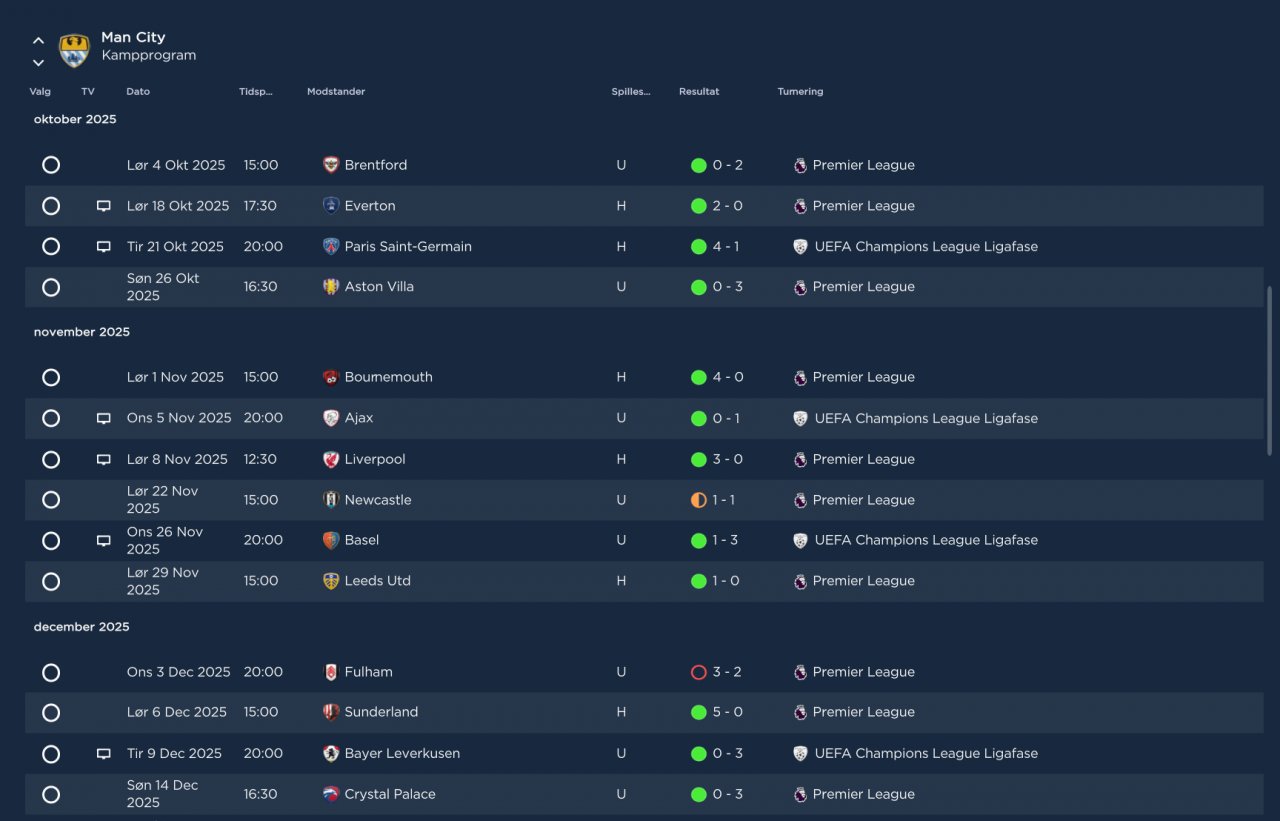The image size is (1280, 821).
Task: Select the radio button for Newcastle match
Action: (51, 500)
